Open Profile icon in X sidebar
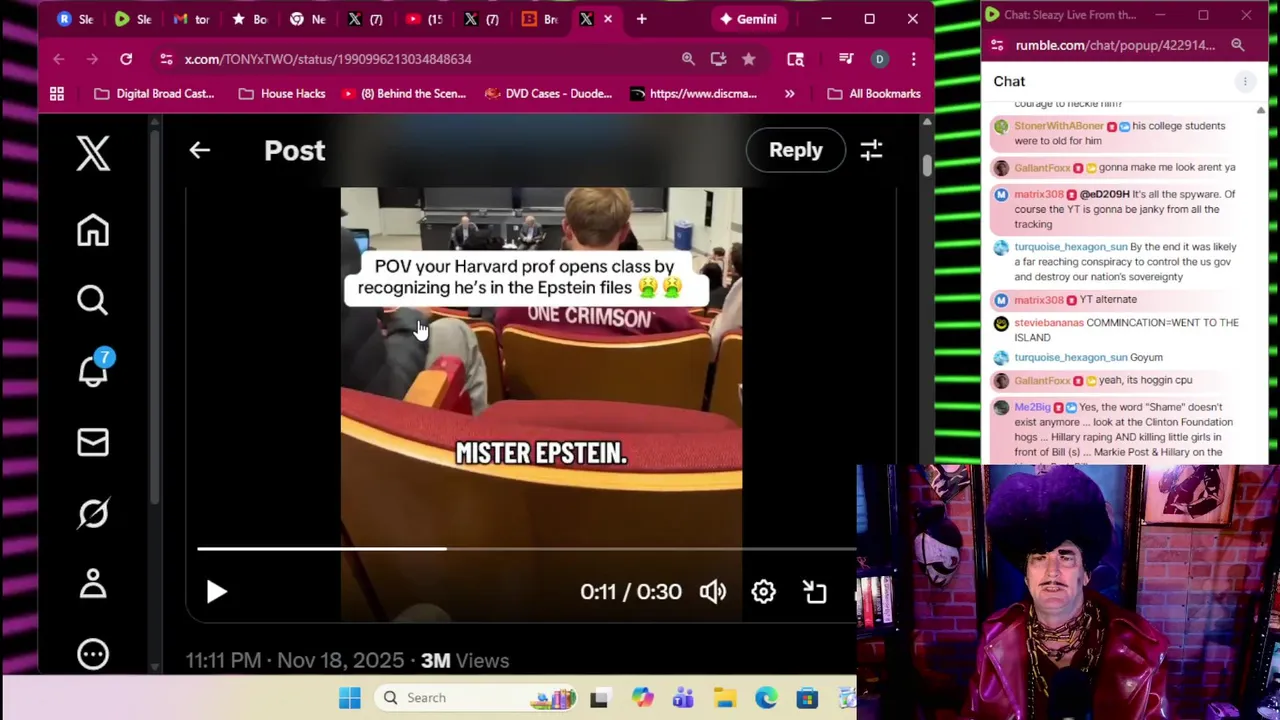Viewport: 1280px width, 720px height. [93, 584]
